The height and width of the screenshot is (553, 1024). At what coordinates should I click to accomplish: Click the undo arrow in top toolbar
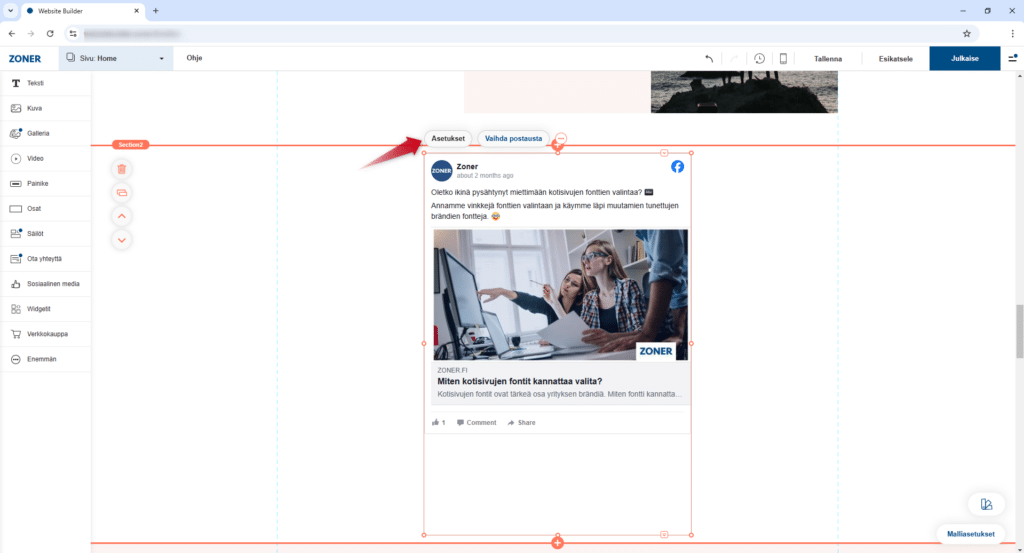click(x=709, y=59)
